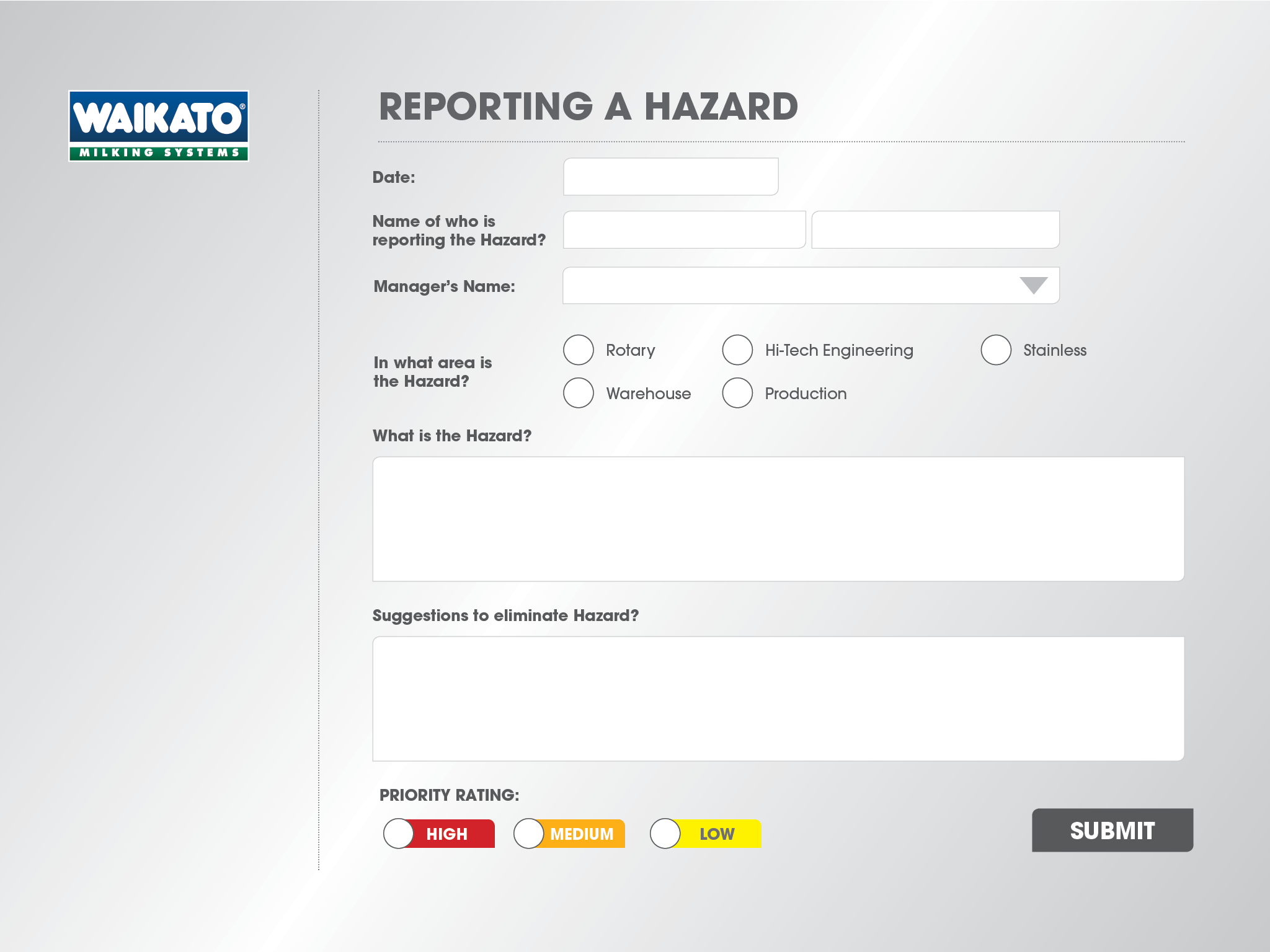This screenshot has width=1270, height=952.
Task: Select the Rotary area radio button
Action: click(579, 350)
